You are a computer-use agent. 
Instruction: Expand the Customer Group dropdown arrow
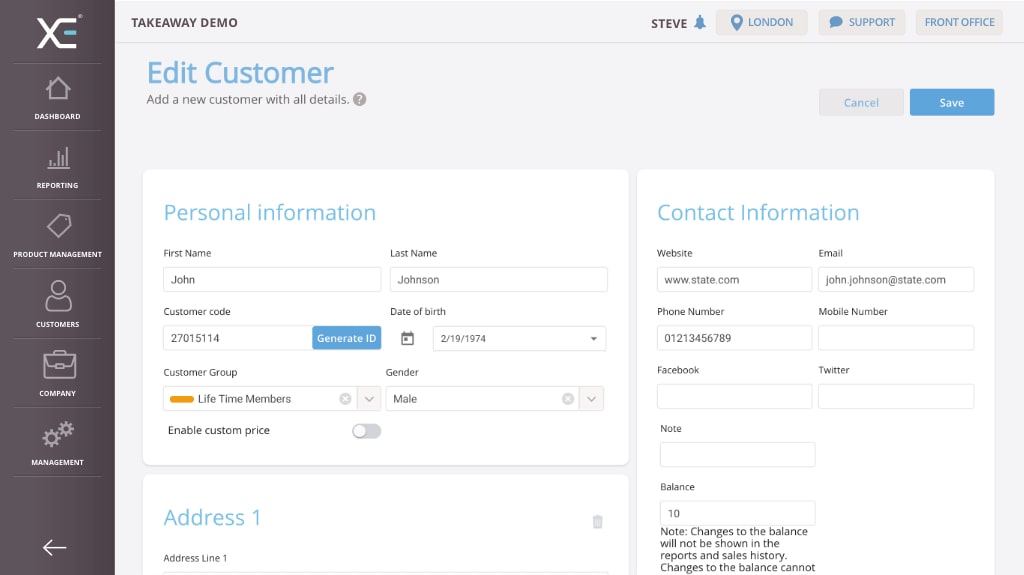point(369,399)
